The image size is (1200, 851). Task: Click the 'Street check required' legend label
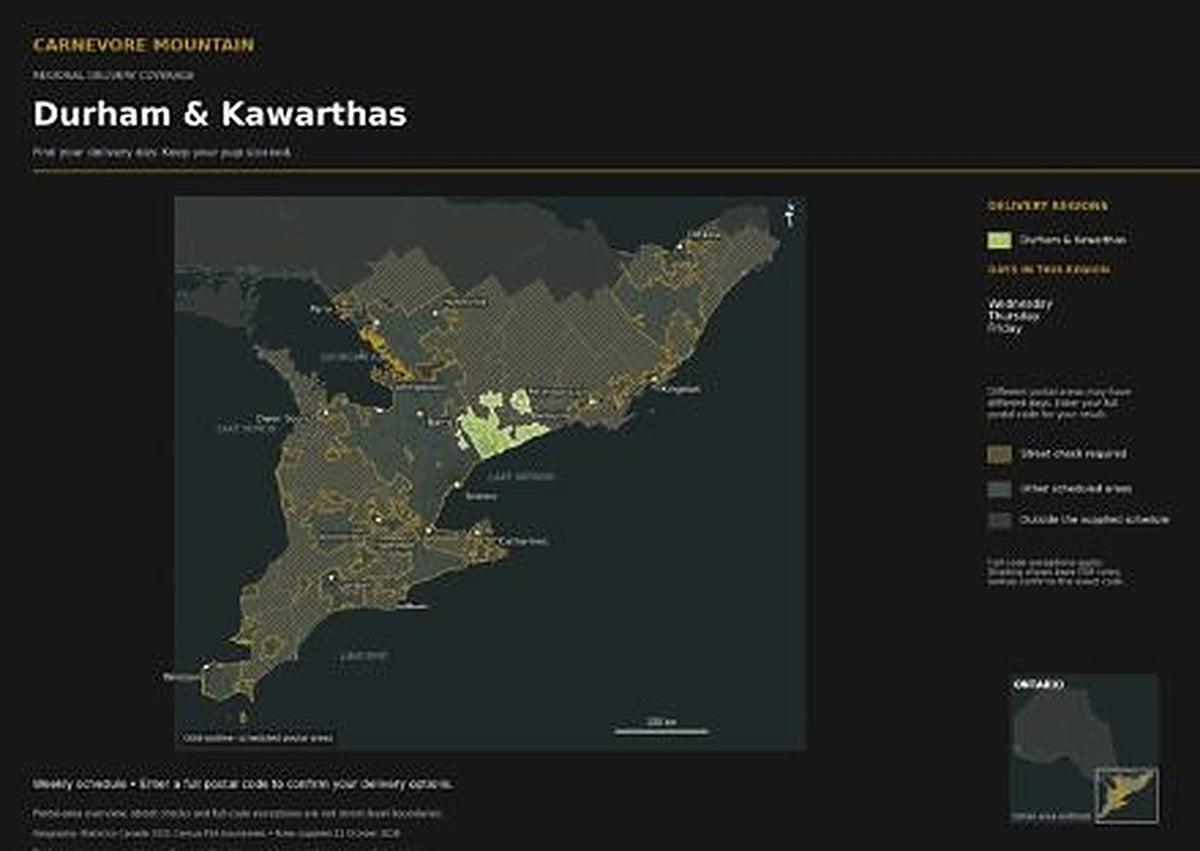pyautogui.click(x=1073, y=454)
